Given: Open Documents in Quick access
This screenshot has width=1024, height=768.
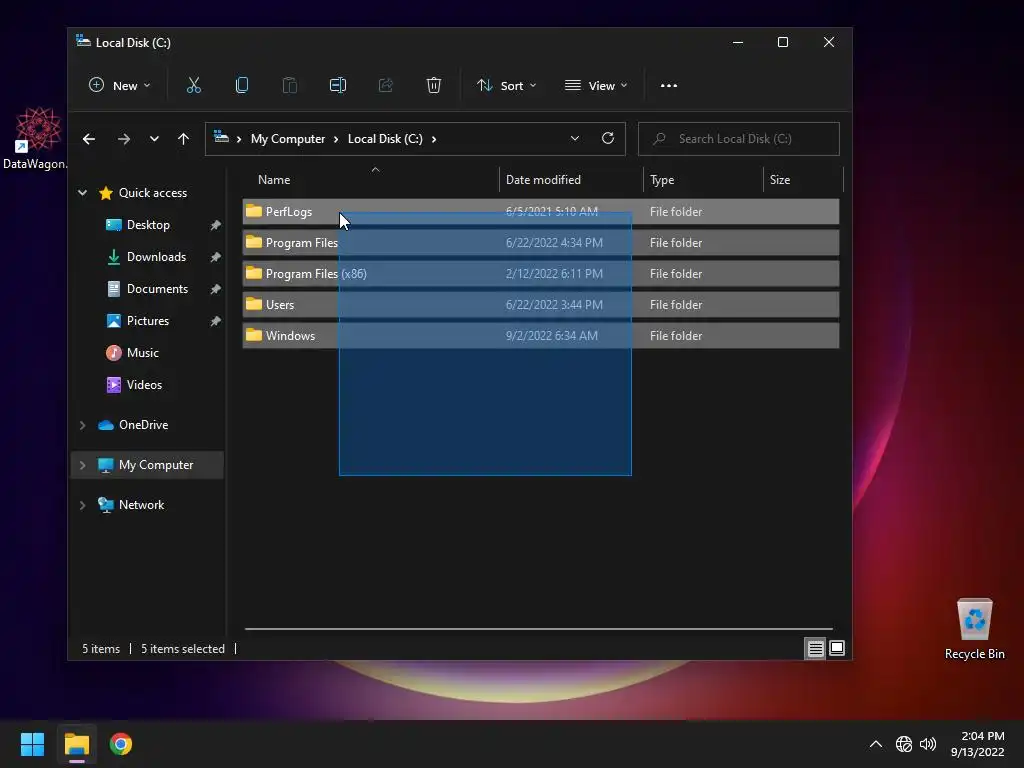Looking at the screenshot, I should coord(157,289).
